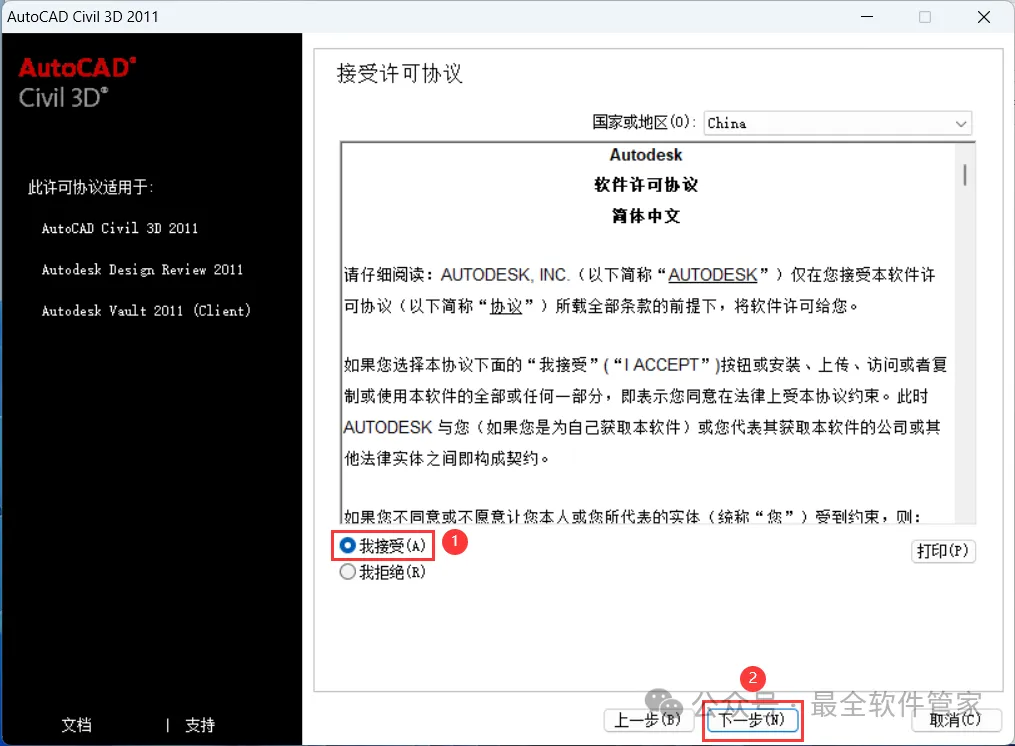Image resolution: width=1015 pixels, height=746 pixels.
Task: Click the AutoCAD Civil 3D logo
Action: (x=77, y=82)
